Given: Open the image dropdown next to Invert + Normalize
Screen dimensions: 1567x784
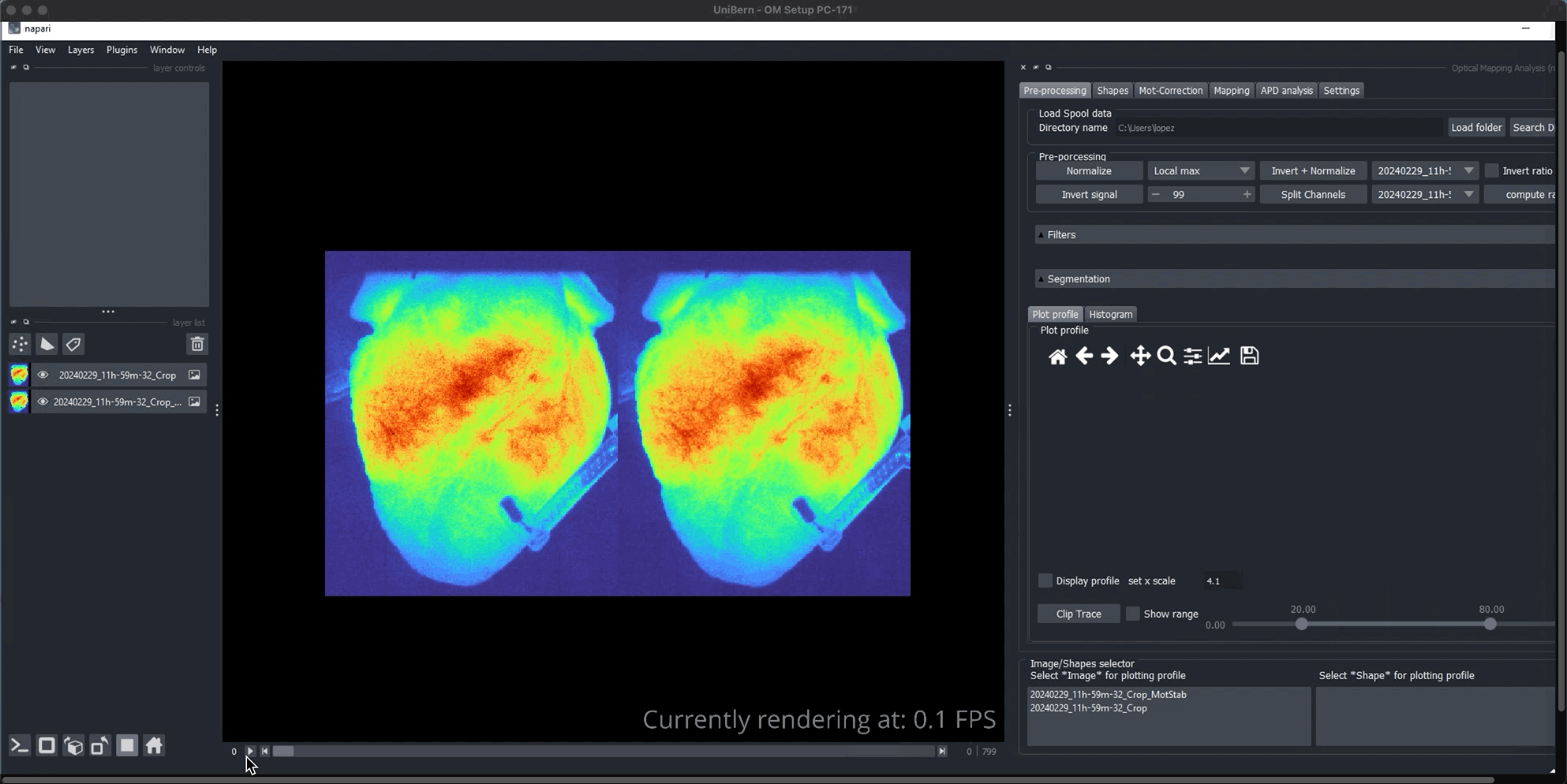Looking at the screenshot, I should point(1425,171).
